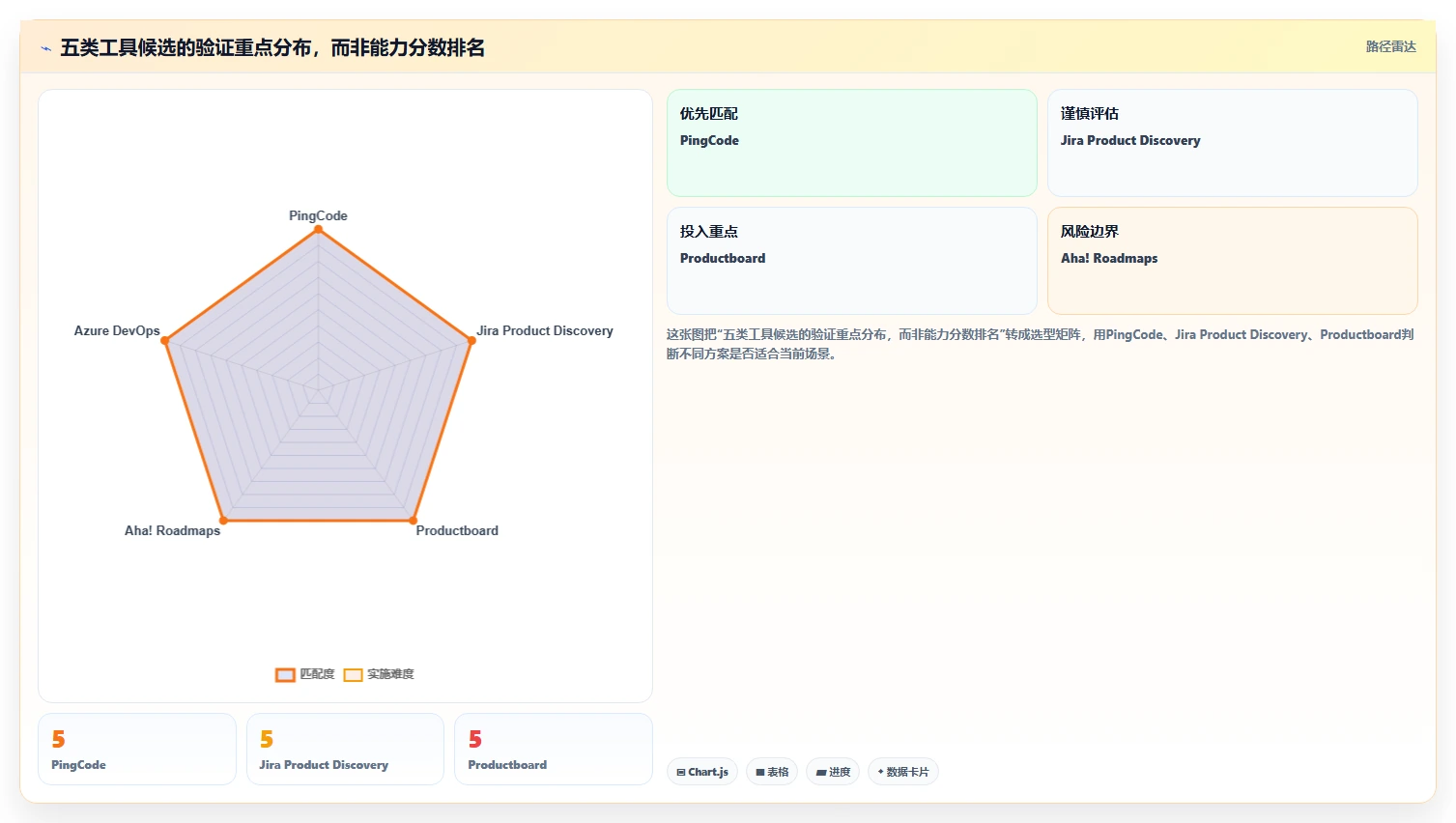Screen dimensions: 1456x823
Task: Click the icon in the Chart.js chip
Action: [x=681, y=773]
